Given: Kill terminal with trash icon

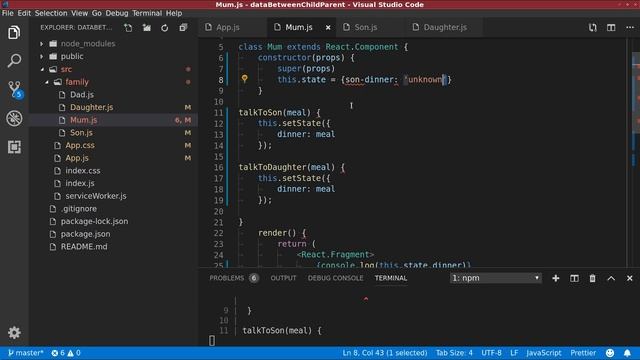Looking at the screenshot, I should tap(593, 278).
